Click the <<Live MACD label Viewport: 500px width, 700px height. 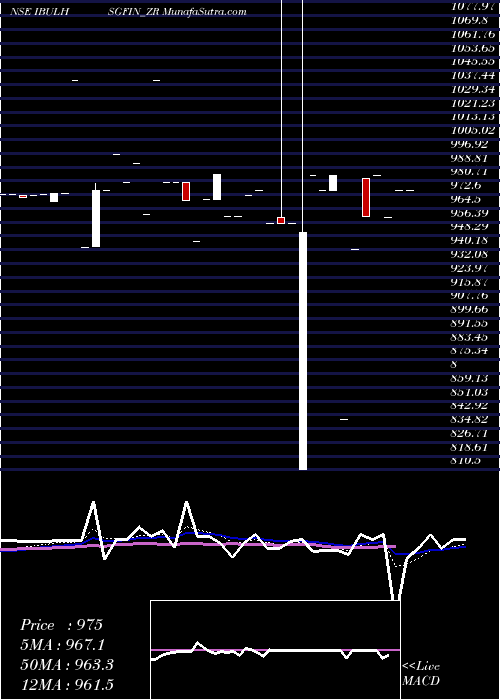coord(421,674)
